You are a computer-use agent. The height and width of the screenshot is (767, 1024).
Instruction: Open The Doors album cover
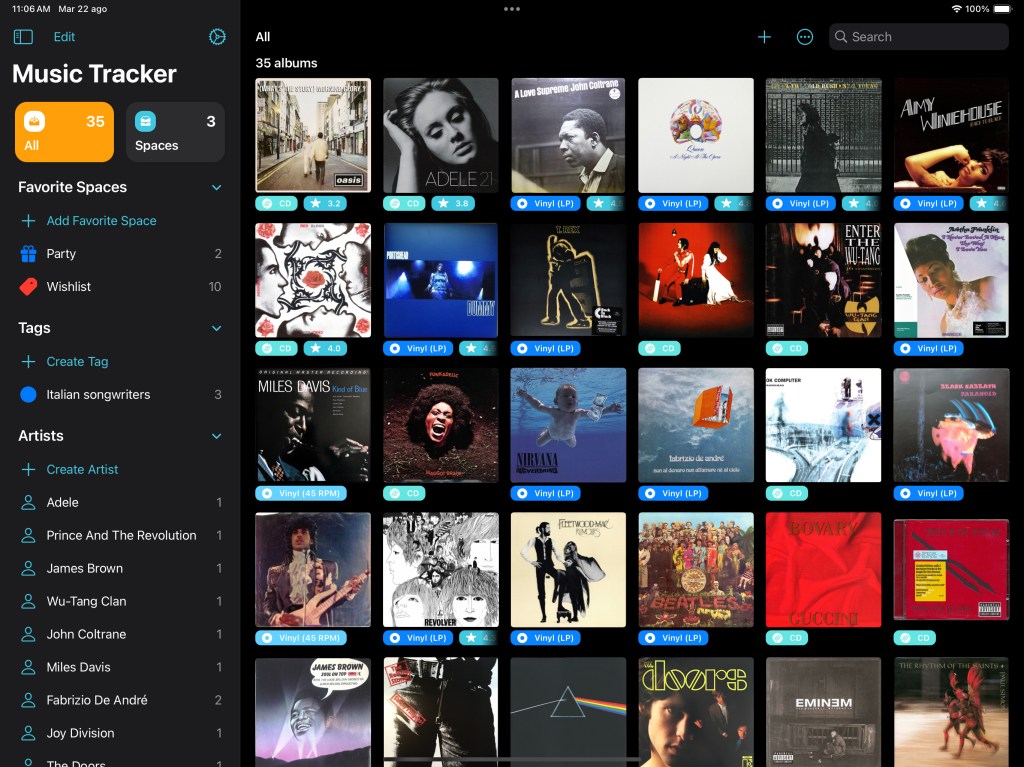(696, 712)
